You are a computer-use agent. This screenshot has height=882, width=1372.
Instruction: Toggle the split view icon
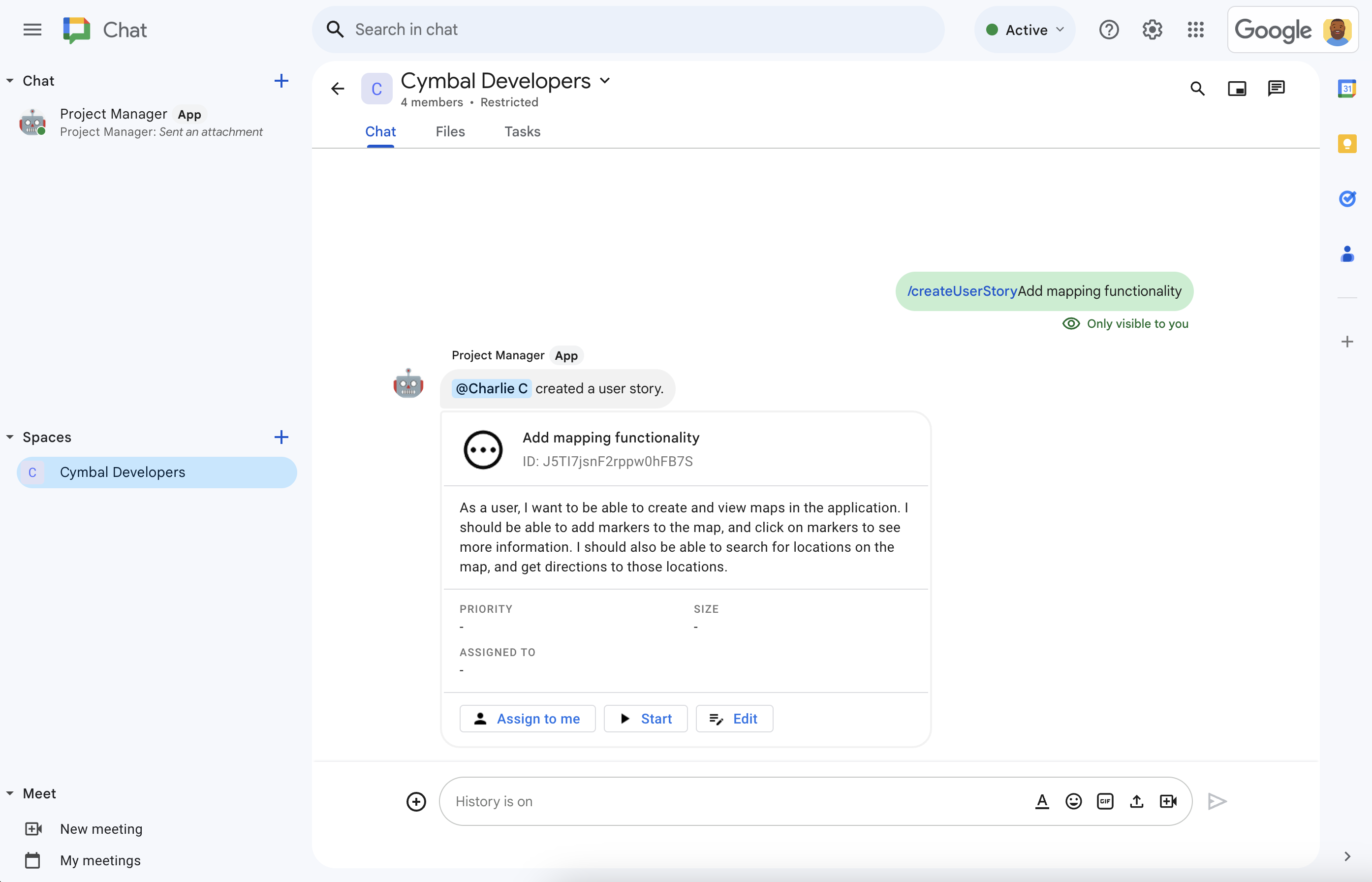1237,88
